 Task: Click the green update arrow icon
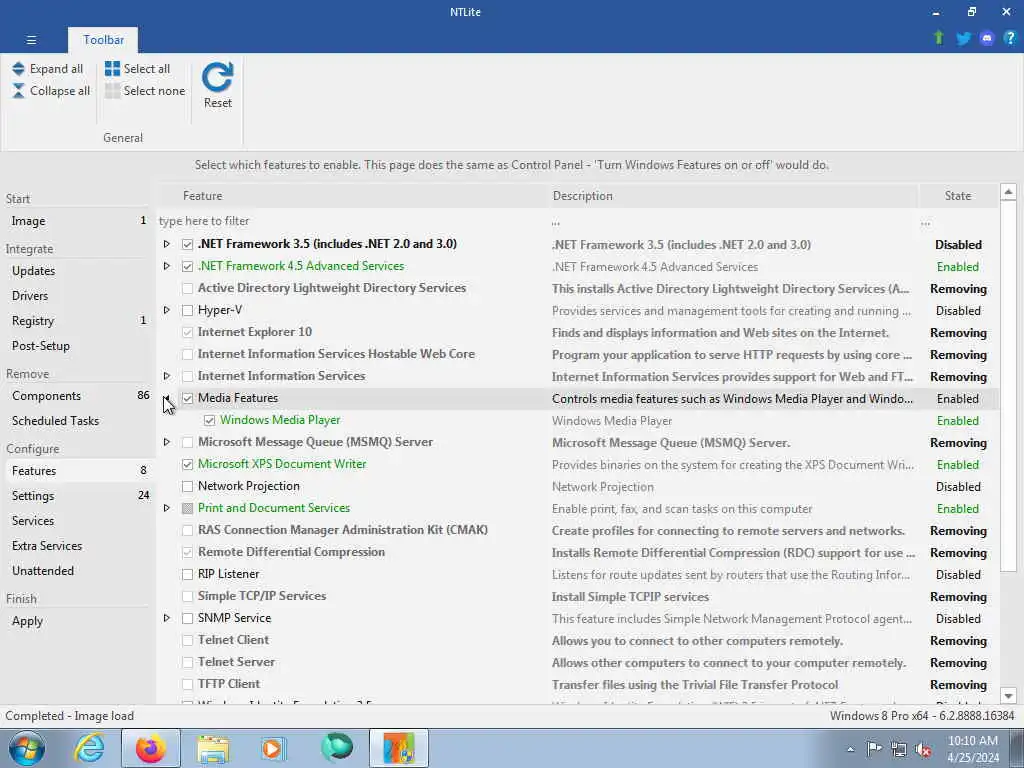click(938, 38)
